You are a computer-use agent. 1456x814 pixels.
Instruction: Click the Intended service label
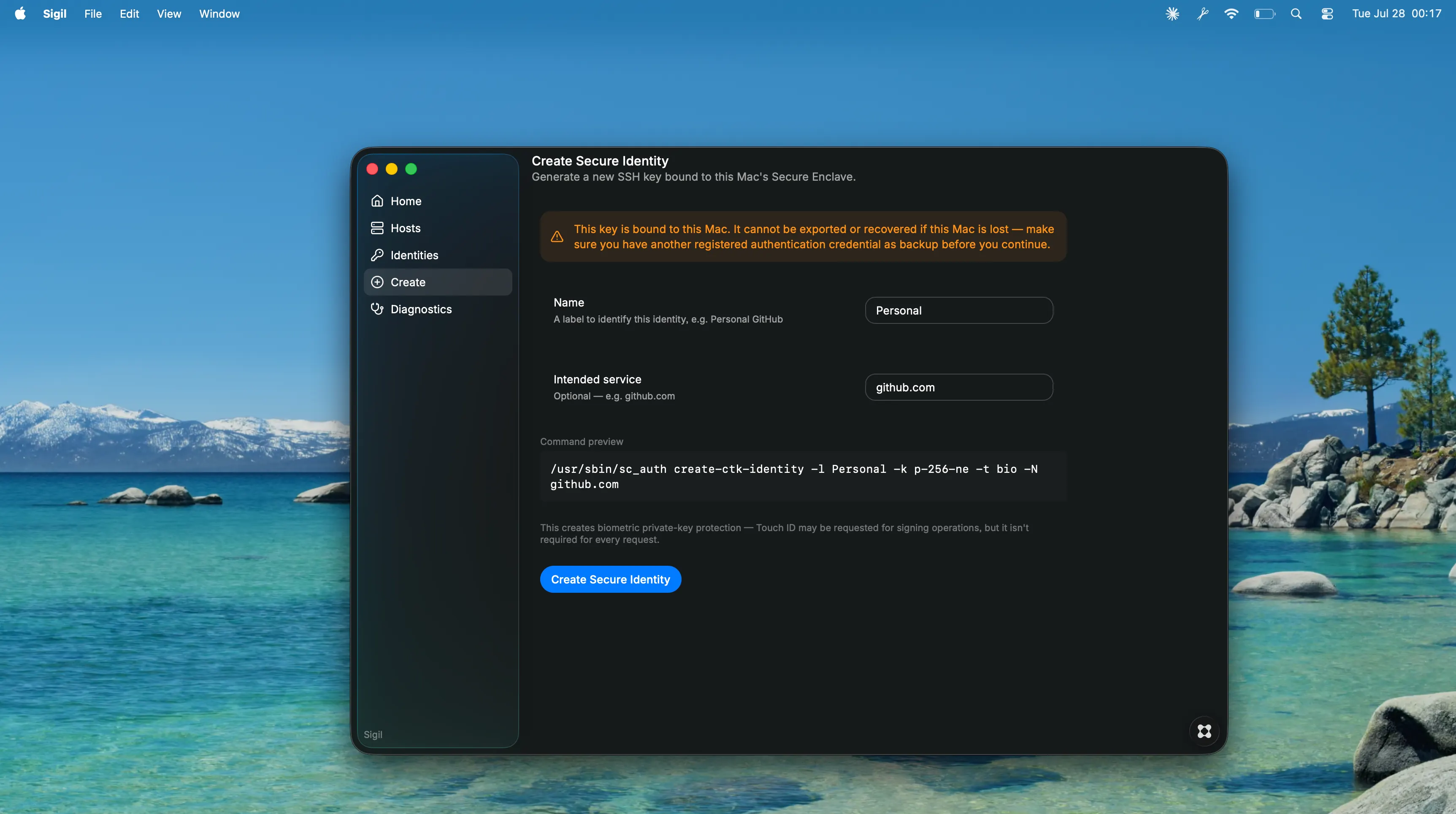(x=598, y=379)
